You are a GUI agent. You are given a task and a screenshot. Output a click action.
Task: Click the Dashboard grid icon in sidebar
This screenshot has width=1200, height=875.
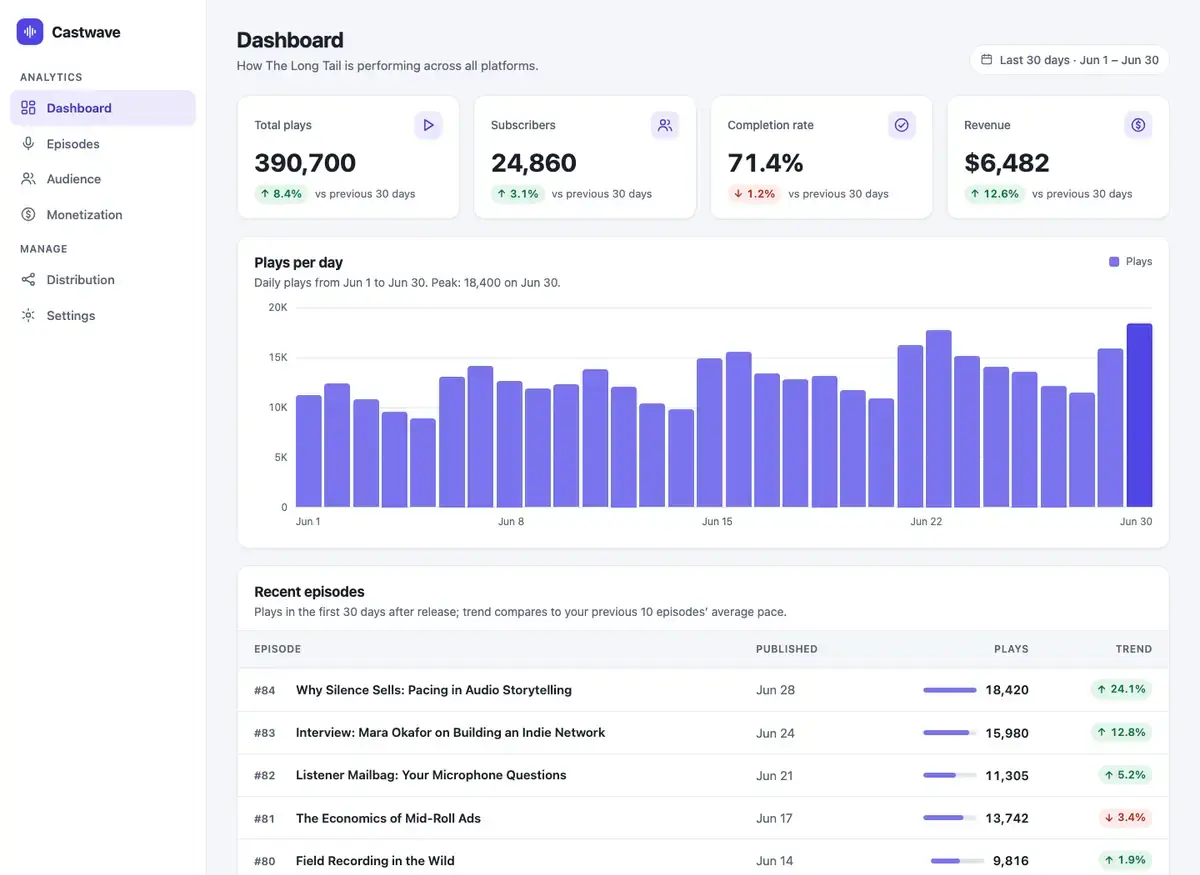28,108
